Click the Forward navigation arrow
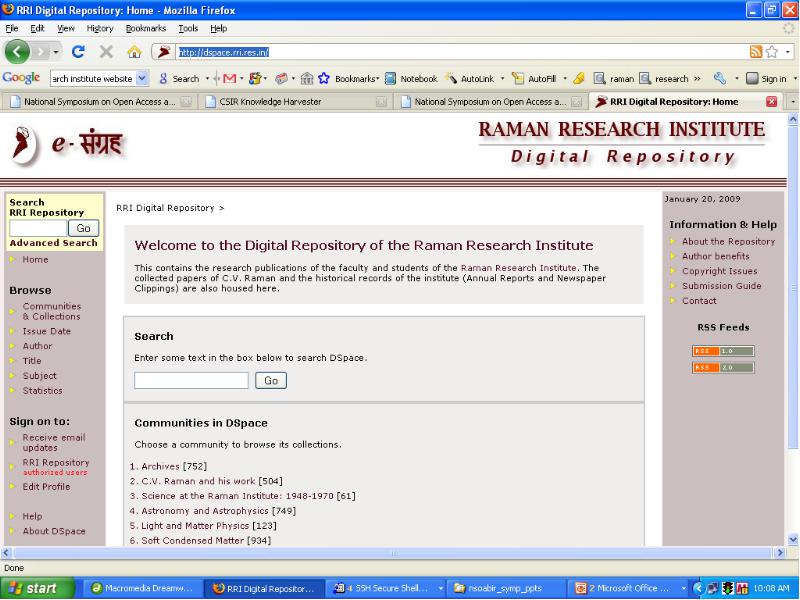The width and height of the screenshot is (800, 600). pos(41,52)
